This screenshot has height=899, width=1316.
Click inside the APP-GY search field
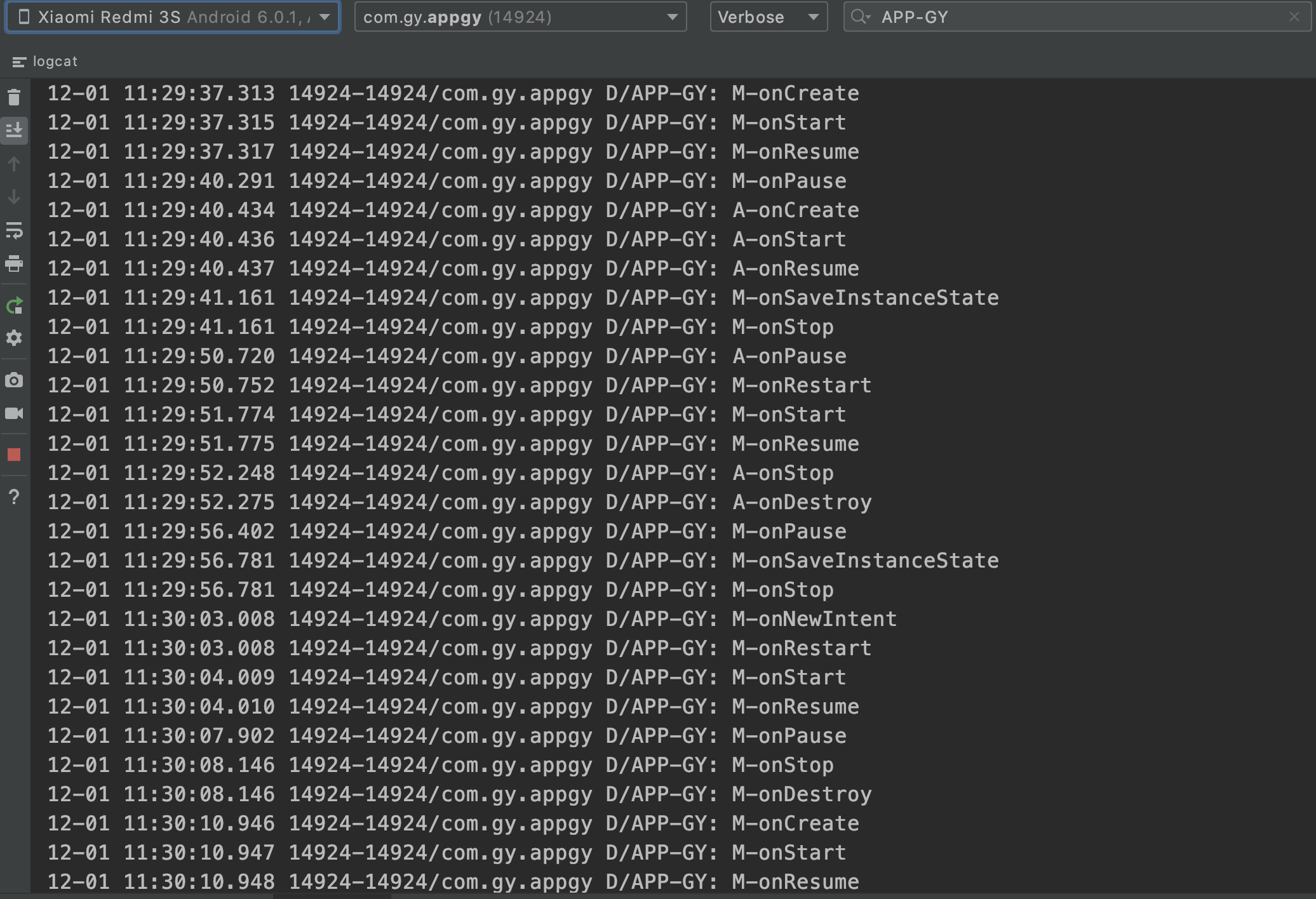pos(1080,17)
